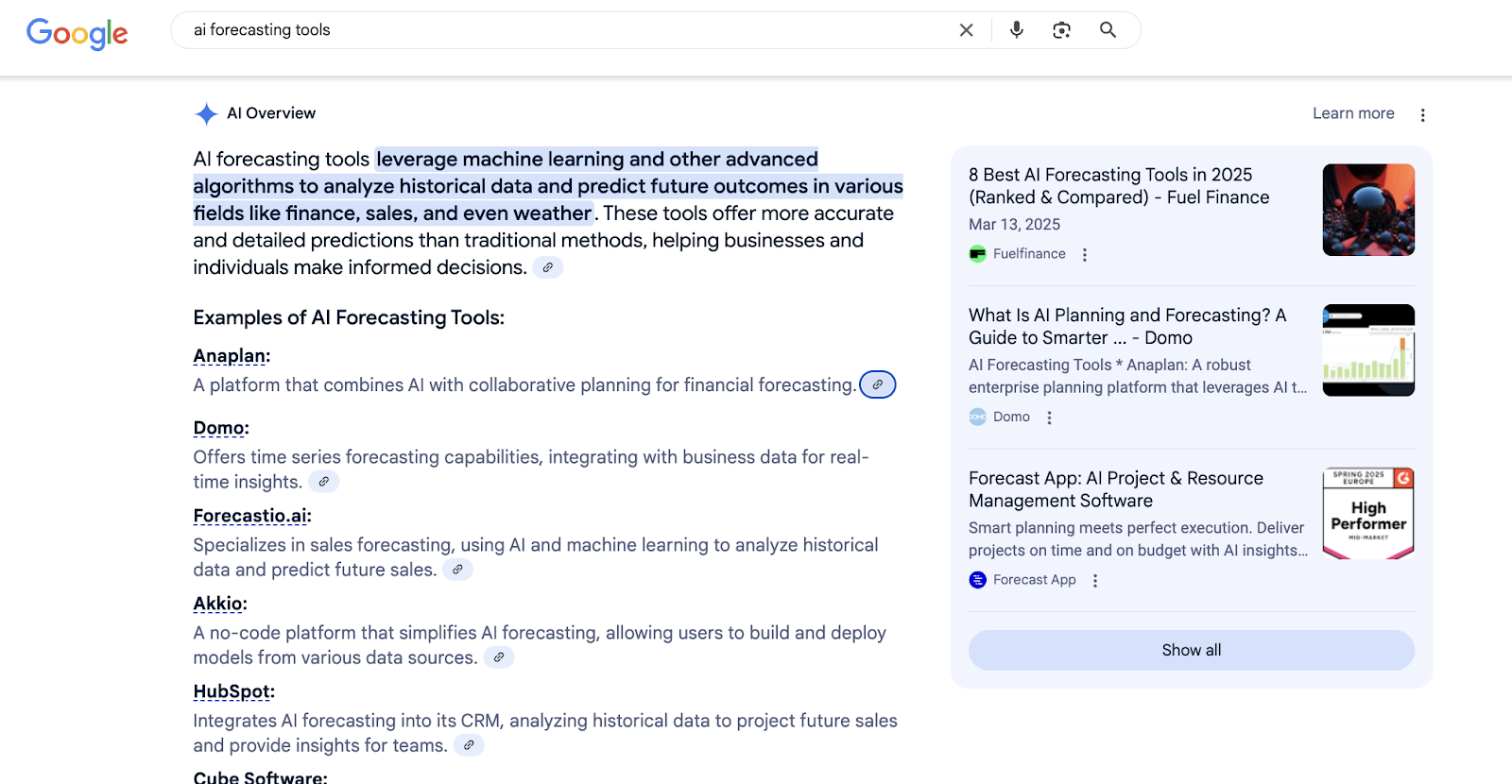Clear the search query with X
This screenshot has height=784, width=1512.
(x=966, y=30)
